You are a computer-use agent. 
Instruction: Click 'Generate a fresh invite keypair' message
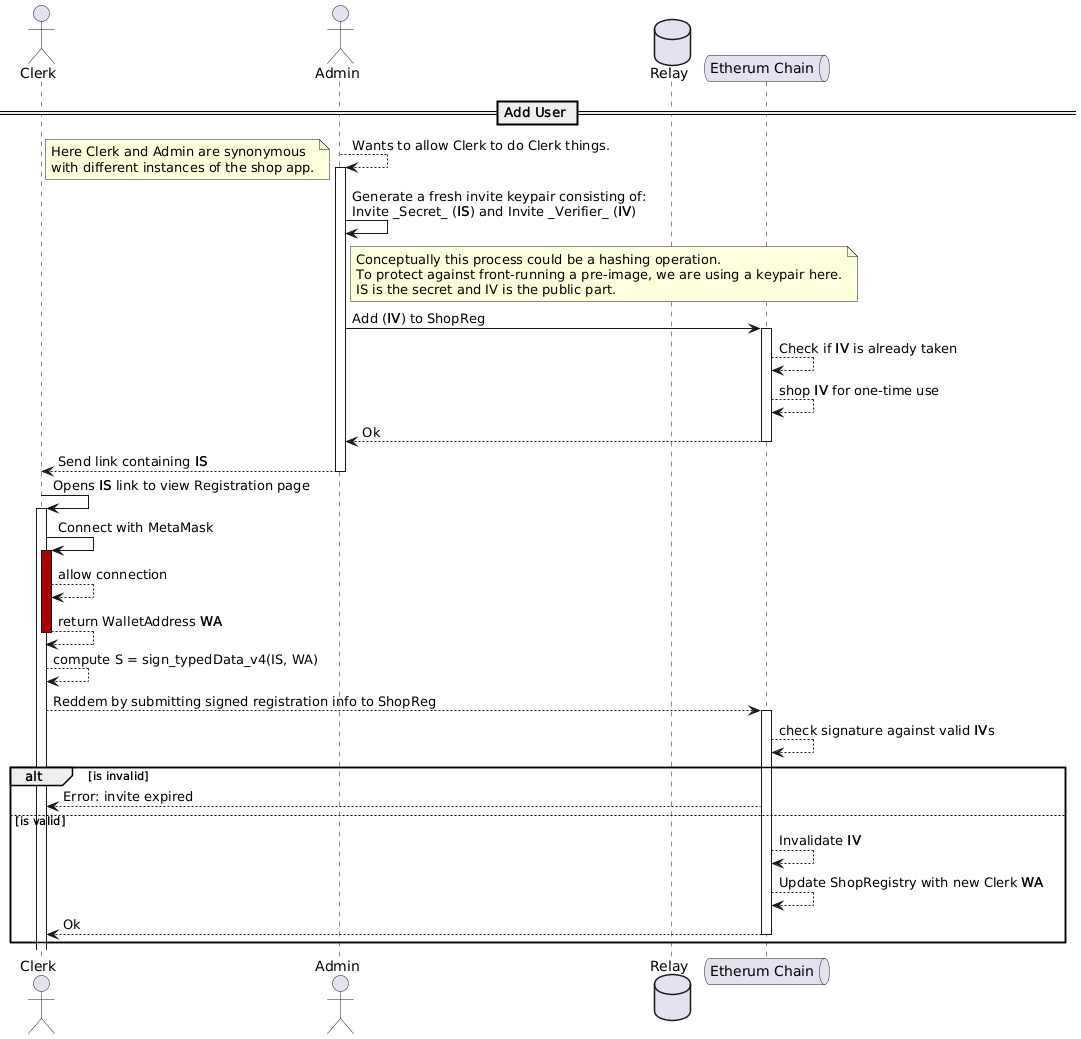[499, 204]
